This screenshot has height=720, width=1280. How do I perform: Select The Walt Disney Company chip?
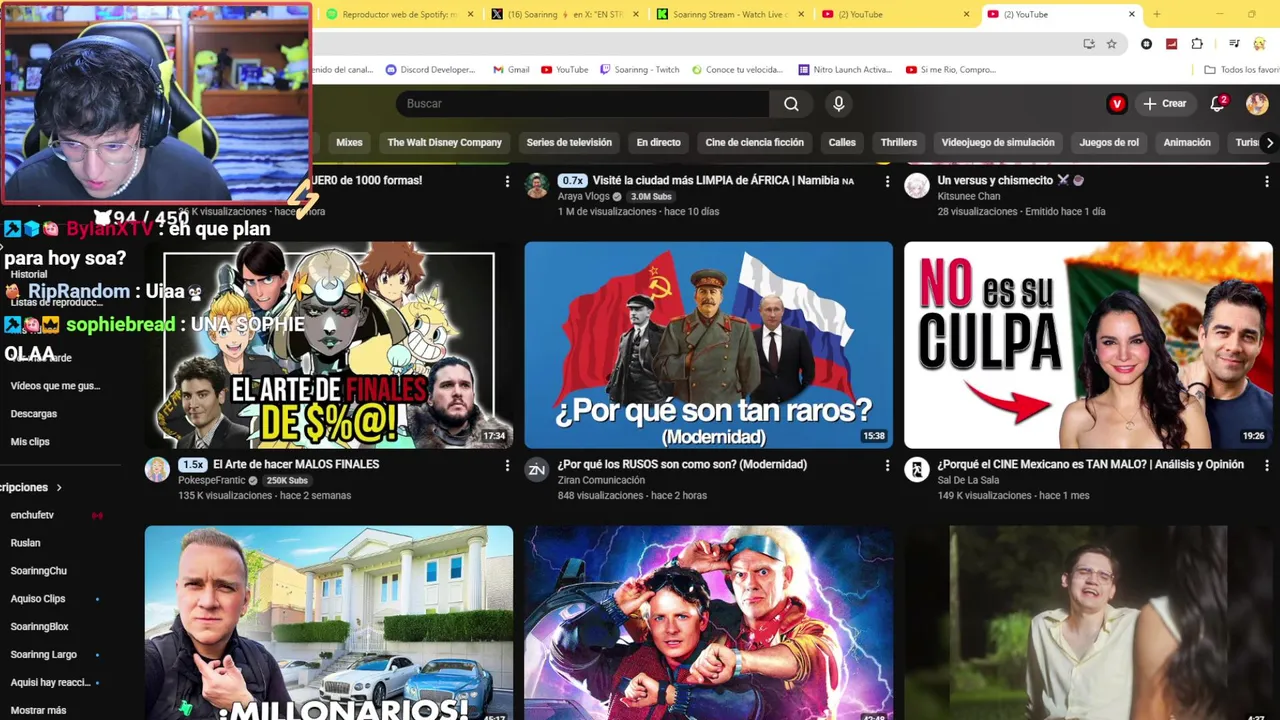point(444,142)
